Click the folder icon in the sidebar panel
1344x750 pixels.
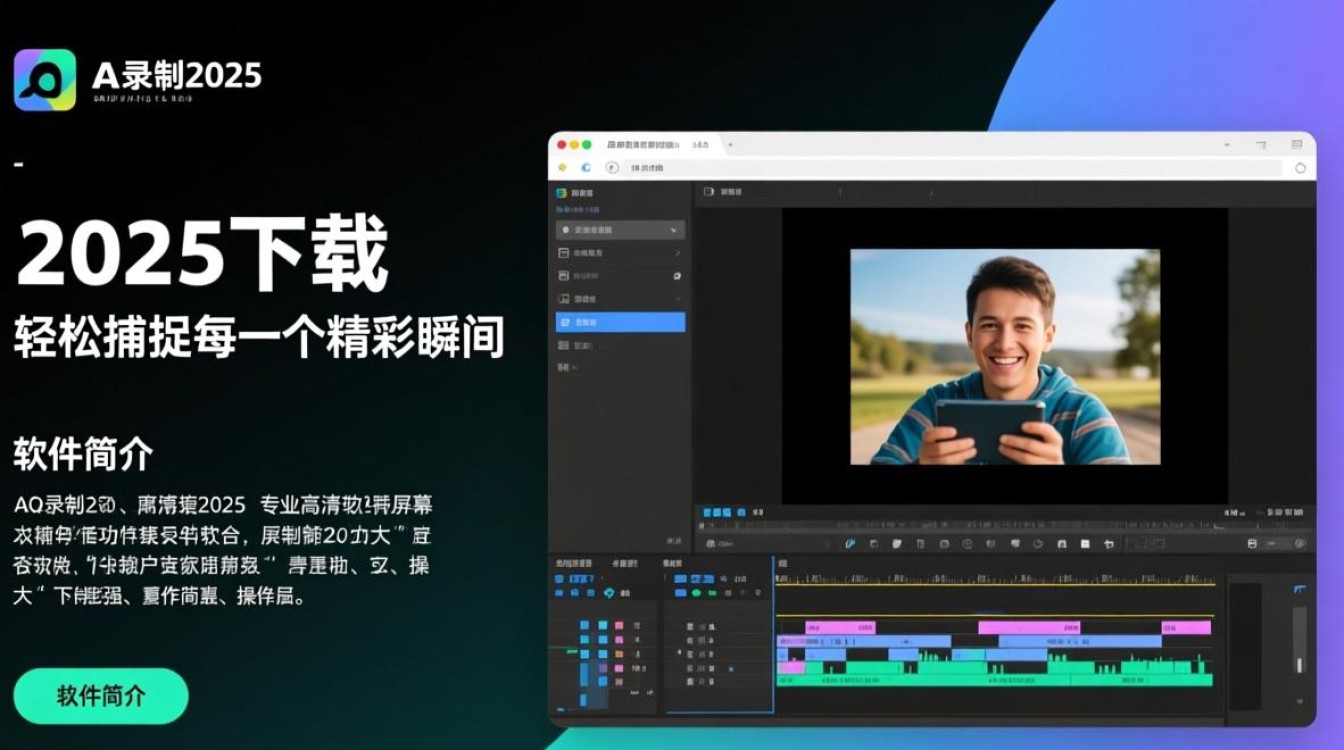(x=563, y=252)
